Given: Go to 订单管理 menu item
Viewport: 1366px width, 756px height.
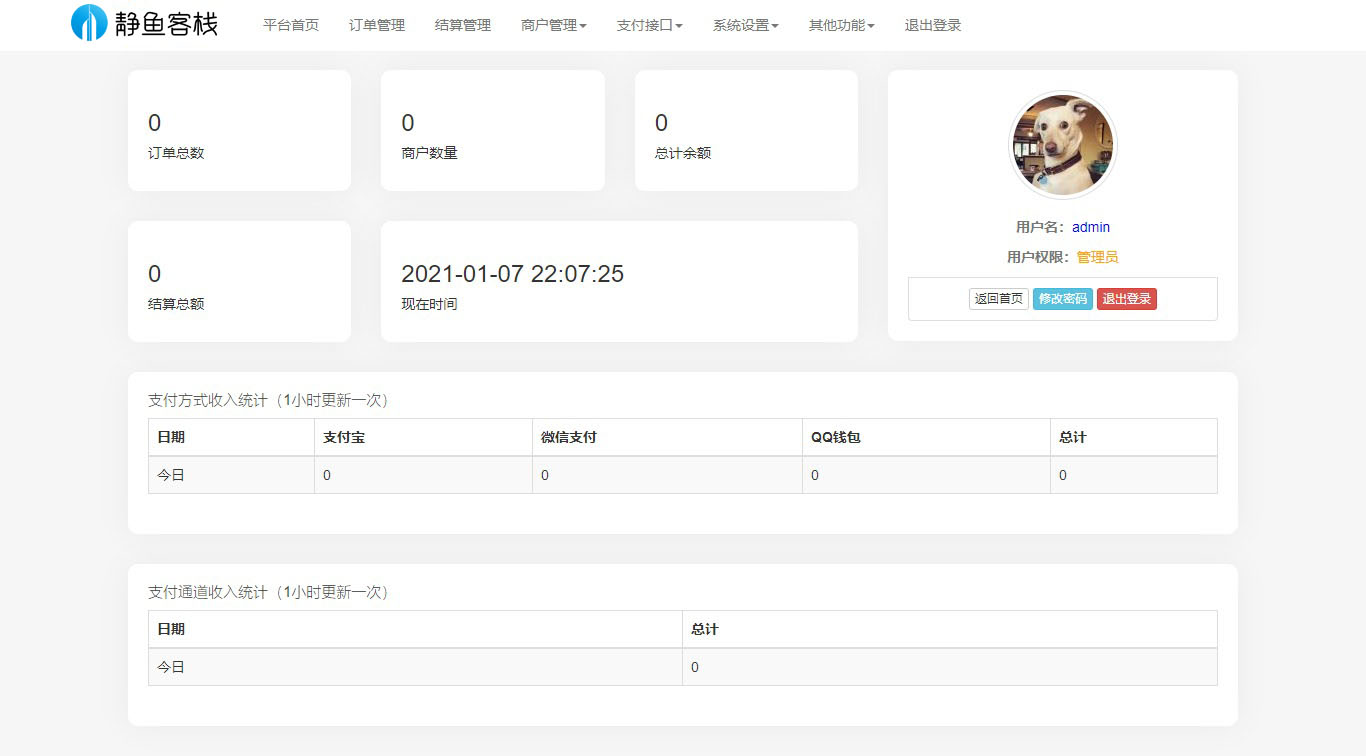Looking at the screenshot, I should pos(377,25).
